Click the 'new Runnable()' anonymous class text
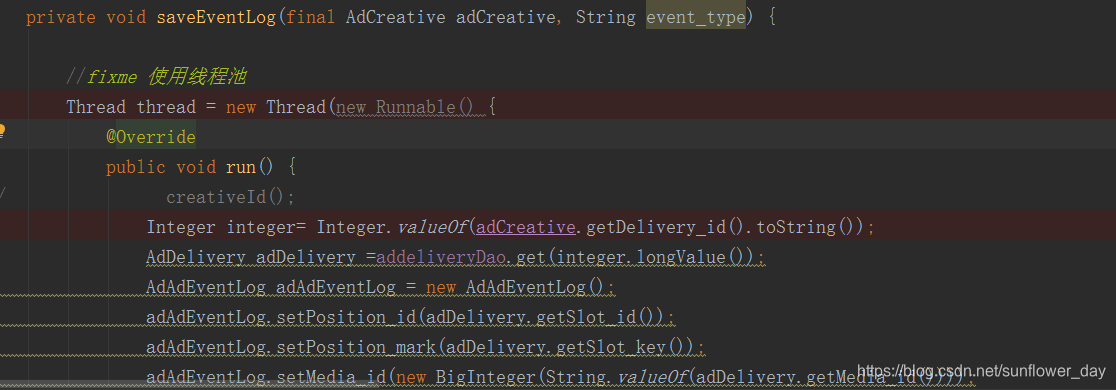1116x390 pixels. pos(404,107)
